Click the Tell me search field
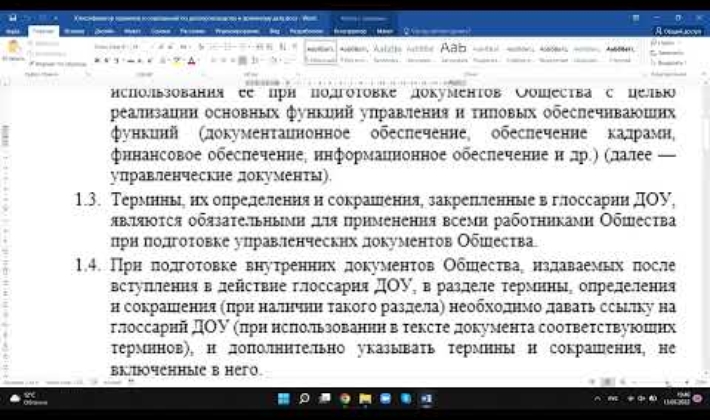This screenshot has height=420, width=710. pyautogui.click(x=437, y=31)
